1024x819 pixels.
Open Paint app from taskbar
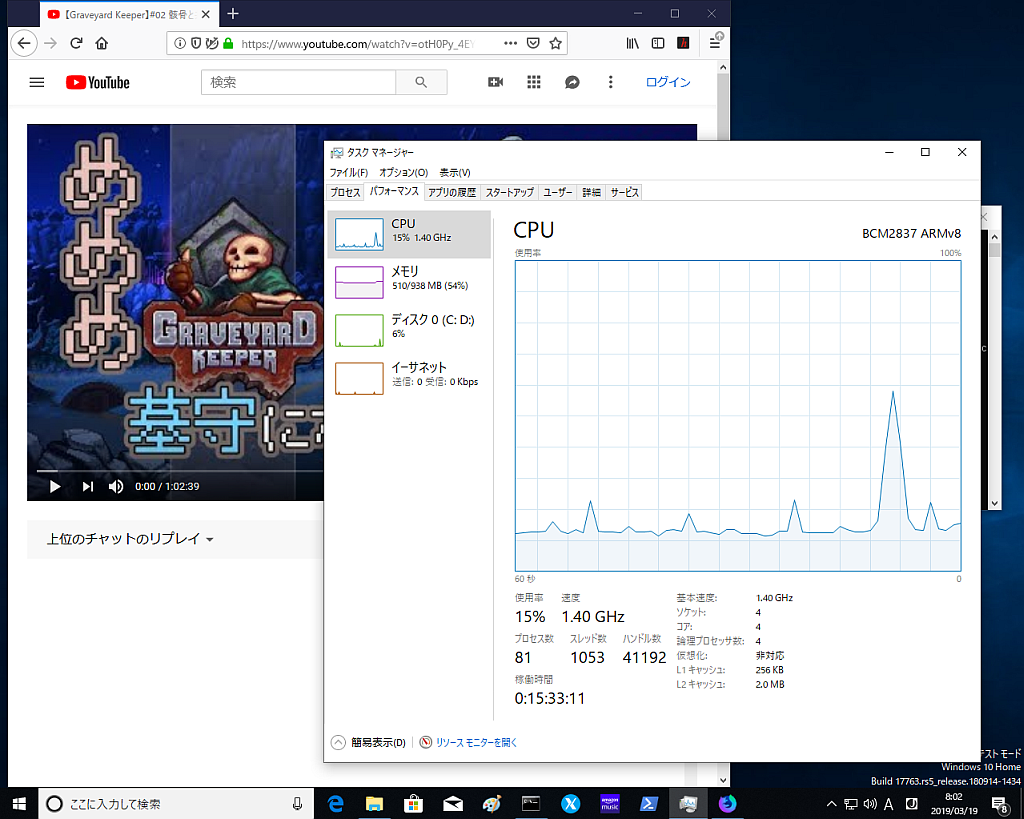pos(492,804)
